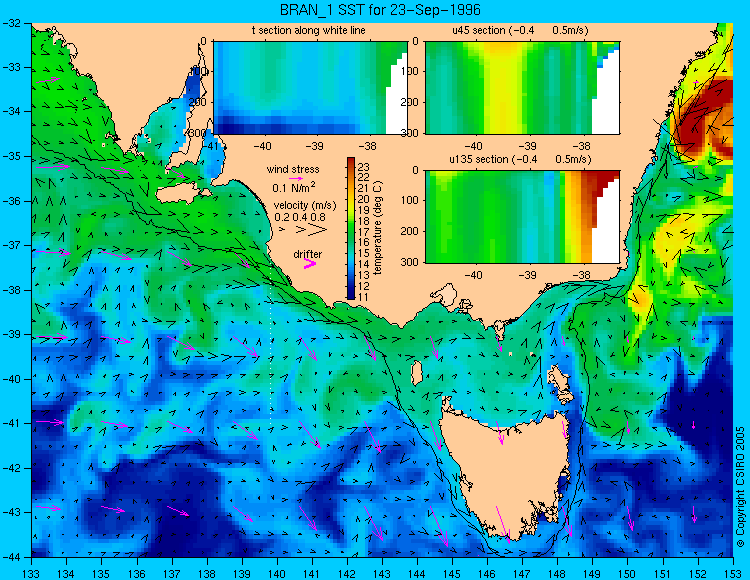
Task: Select the "temperature (deg C)" colorbar label
Action: [378, 228]
